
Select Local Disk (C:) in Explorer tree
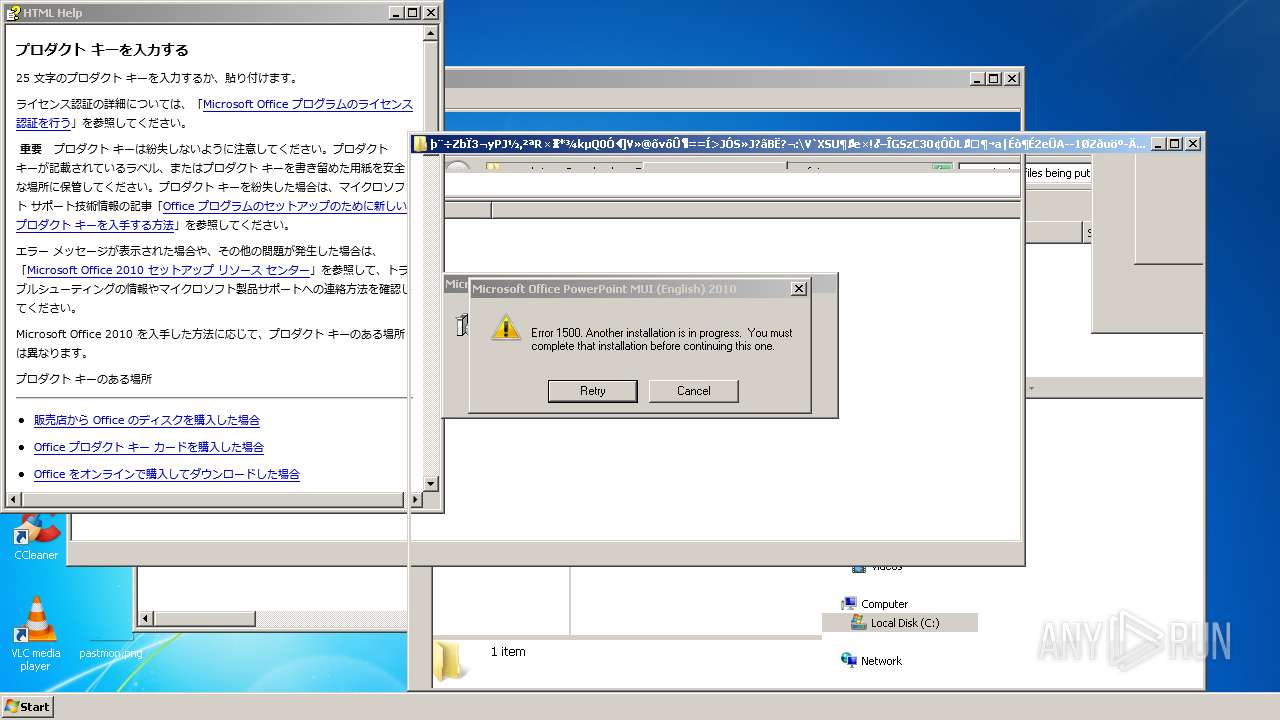click(x=900, y=623)
